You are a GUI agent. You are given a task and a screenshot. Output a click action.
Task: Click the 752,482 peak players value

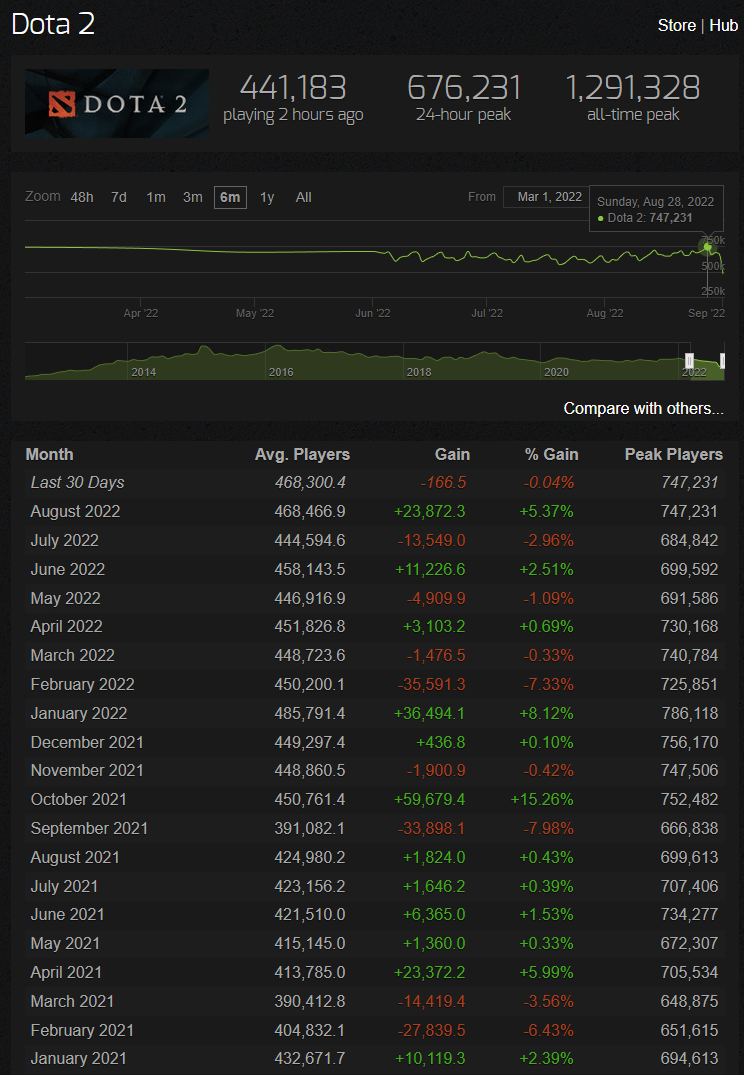[x=689, y=799]
